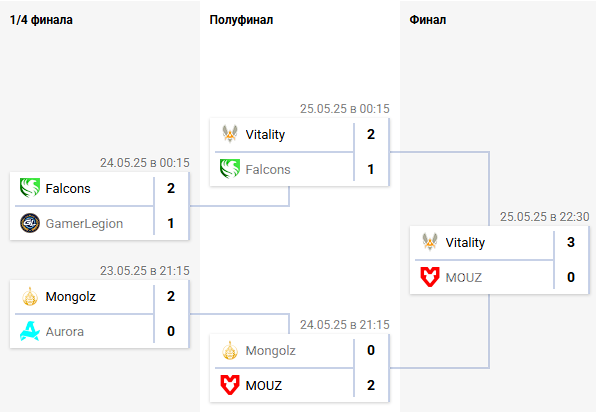The height and width of the screenshot is (412, 596).
Task: Open the Aurora team name link
Action: tap(65, 331)
